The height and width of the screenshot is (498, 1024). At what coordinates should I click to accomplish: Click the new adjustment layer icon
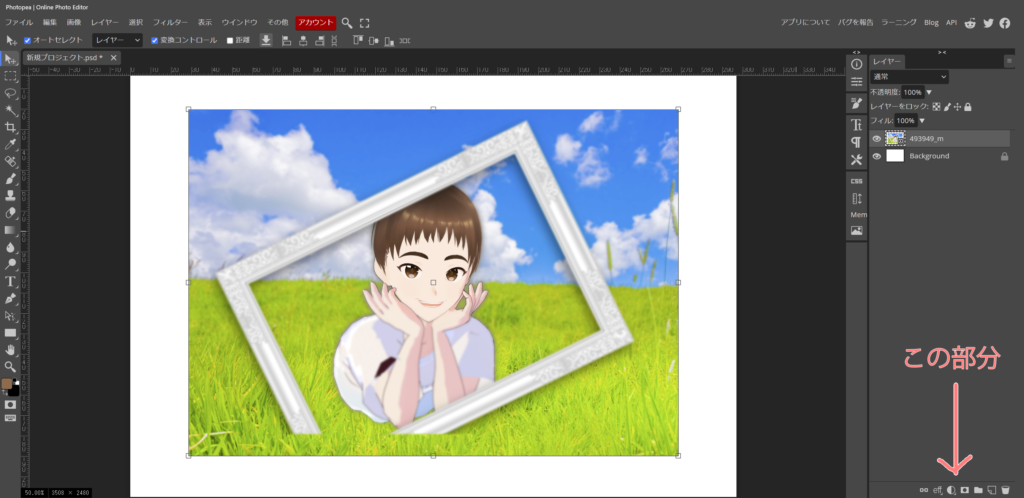(951, 490)
